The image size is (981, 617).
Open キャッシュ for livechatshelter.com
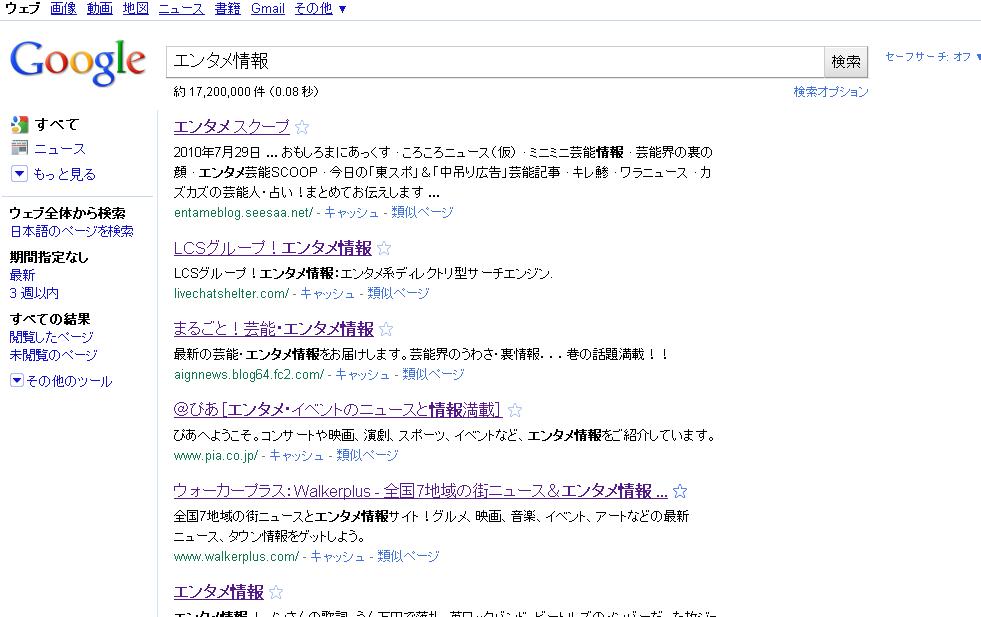[327, 293]
